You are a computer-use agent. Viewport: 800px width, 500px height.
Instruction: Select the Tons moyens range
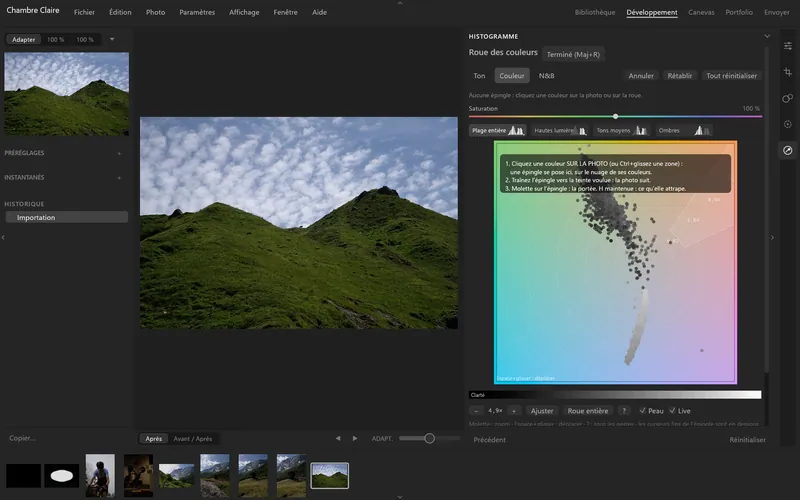pos(622,131)
